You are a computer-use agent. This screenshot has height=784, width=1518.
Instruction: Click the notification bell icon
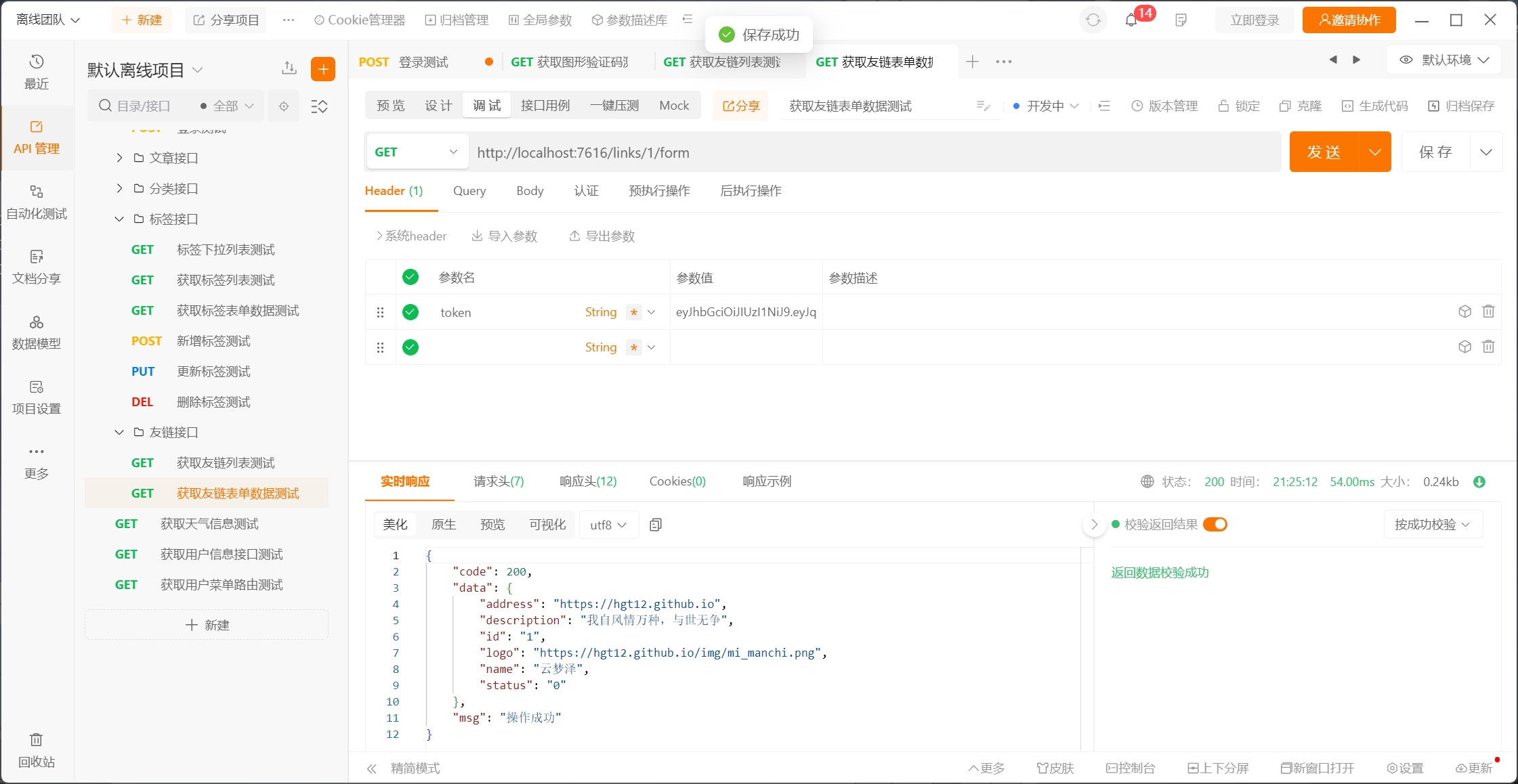coord(1131,20)
